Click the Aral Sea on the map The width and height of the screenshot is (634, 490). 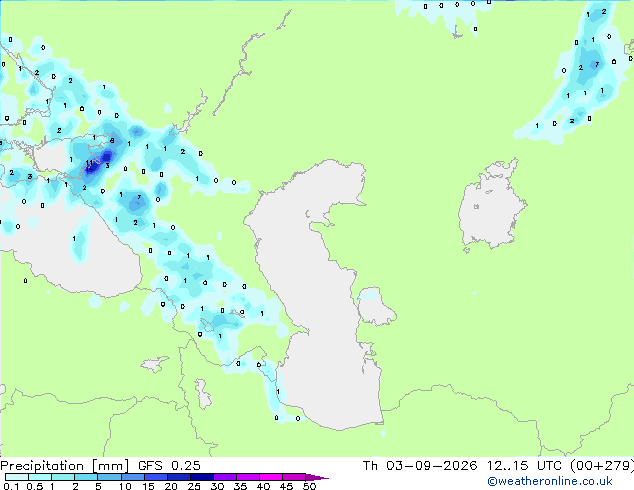point(491,206)
